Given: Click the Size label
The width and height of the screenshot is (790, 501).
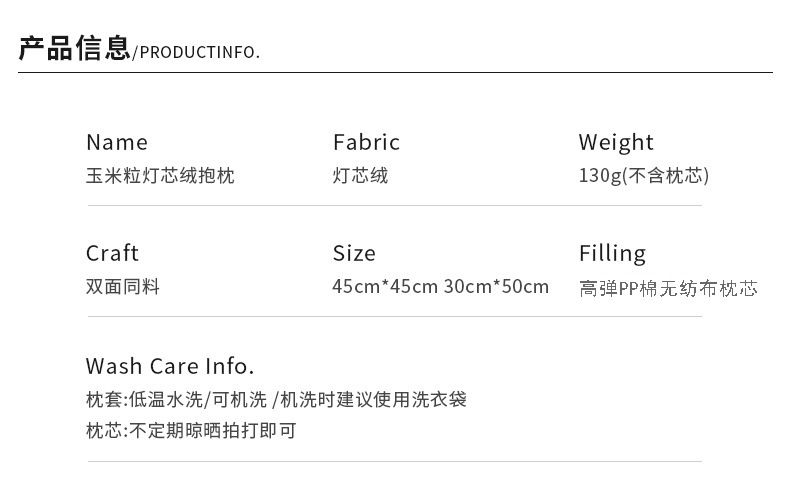Looking at the screenshot, I should 354,253.
